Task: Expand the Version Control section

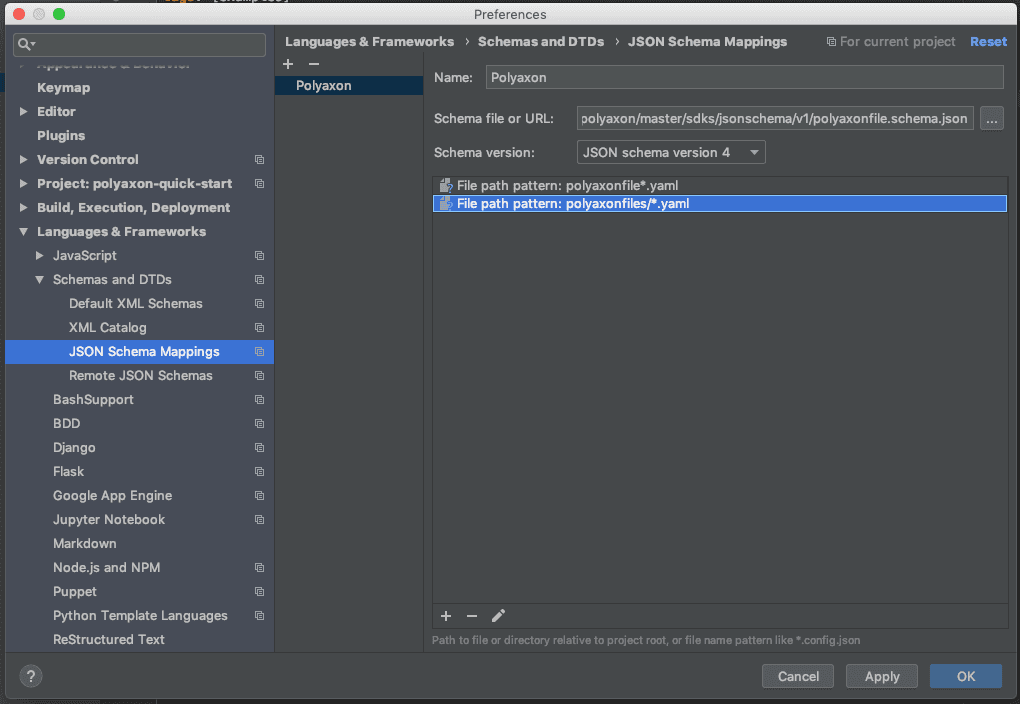Action: (23, 159)
